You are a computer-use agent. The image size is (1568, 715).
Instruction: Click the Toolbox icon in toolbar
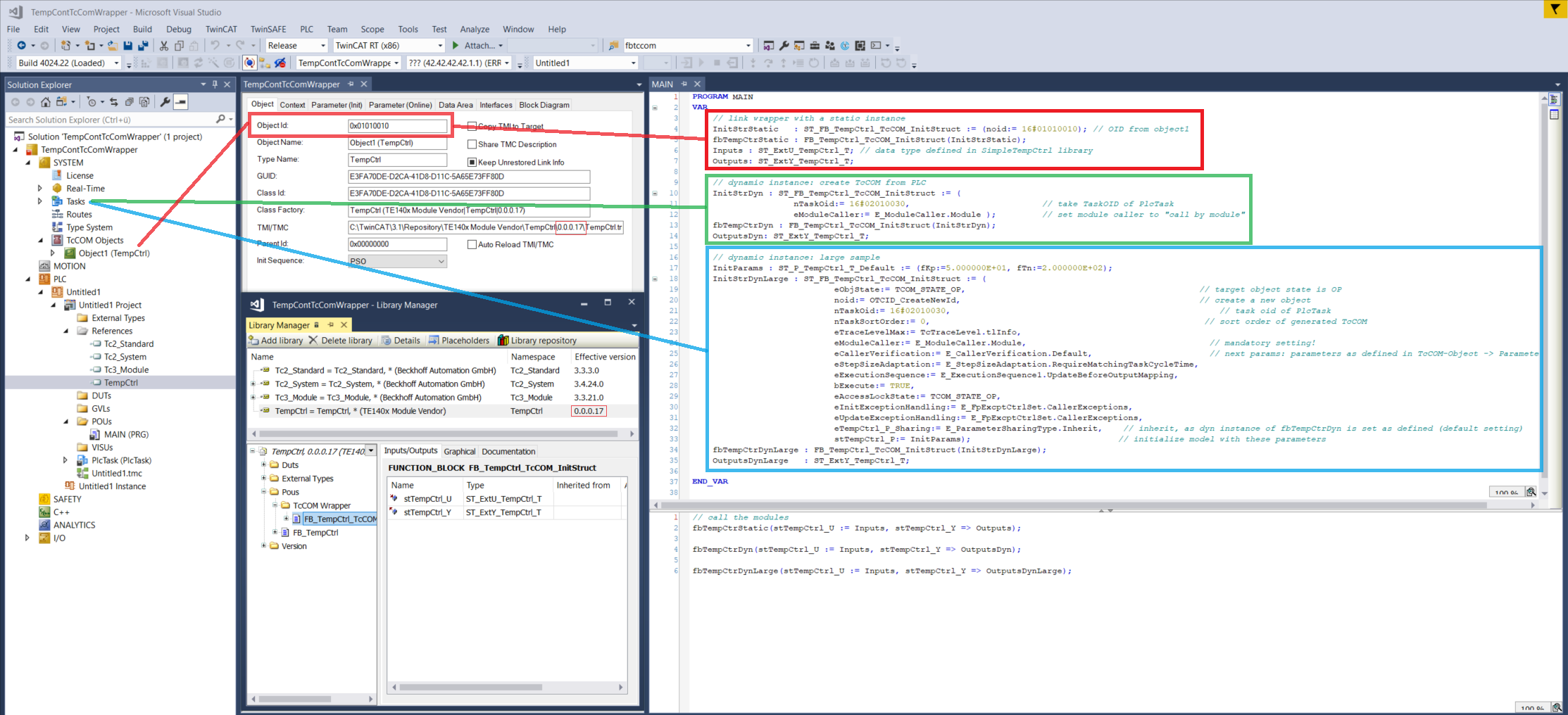pos(815,46)
